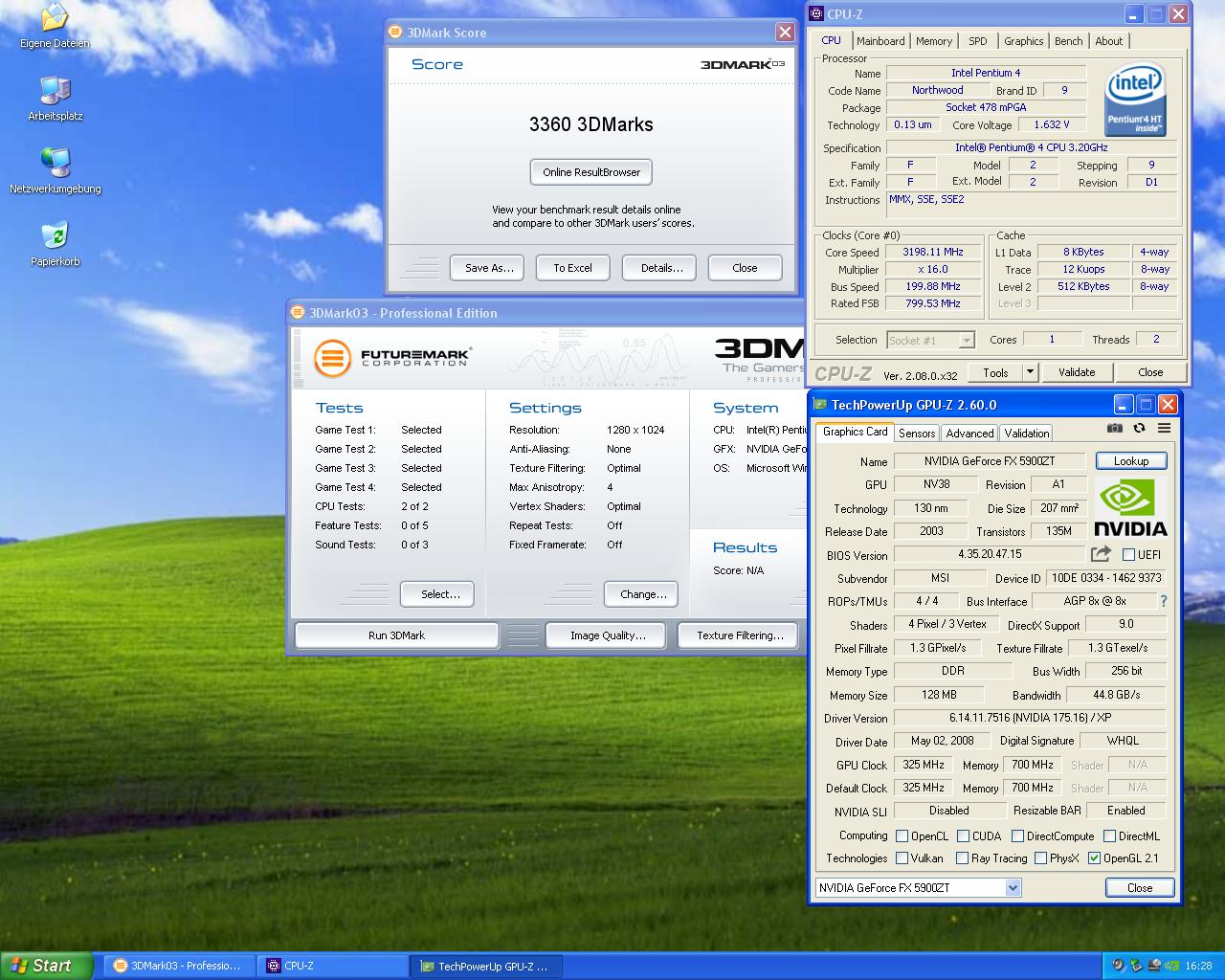
Task: Open the Mainboard tab in CPU-Z
Action: coord(880,41)
